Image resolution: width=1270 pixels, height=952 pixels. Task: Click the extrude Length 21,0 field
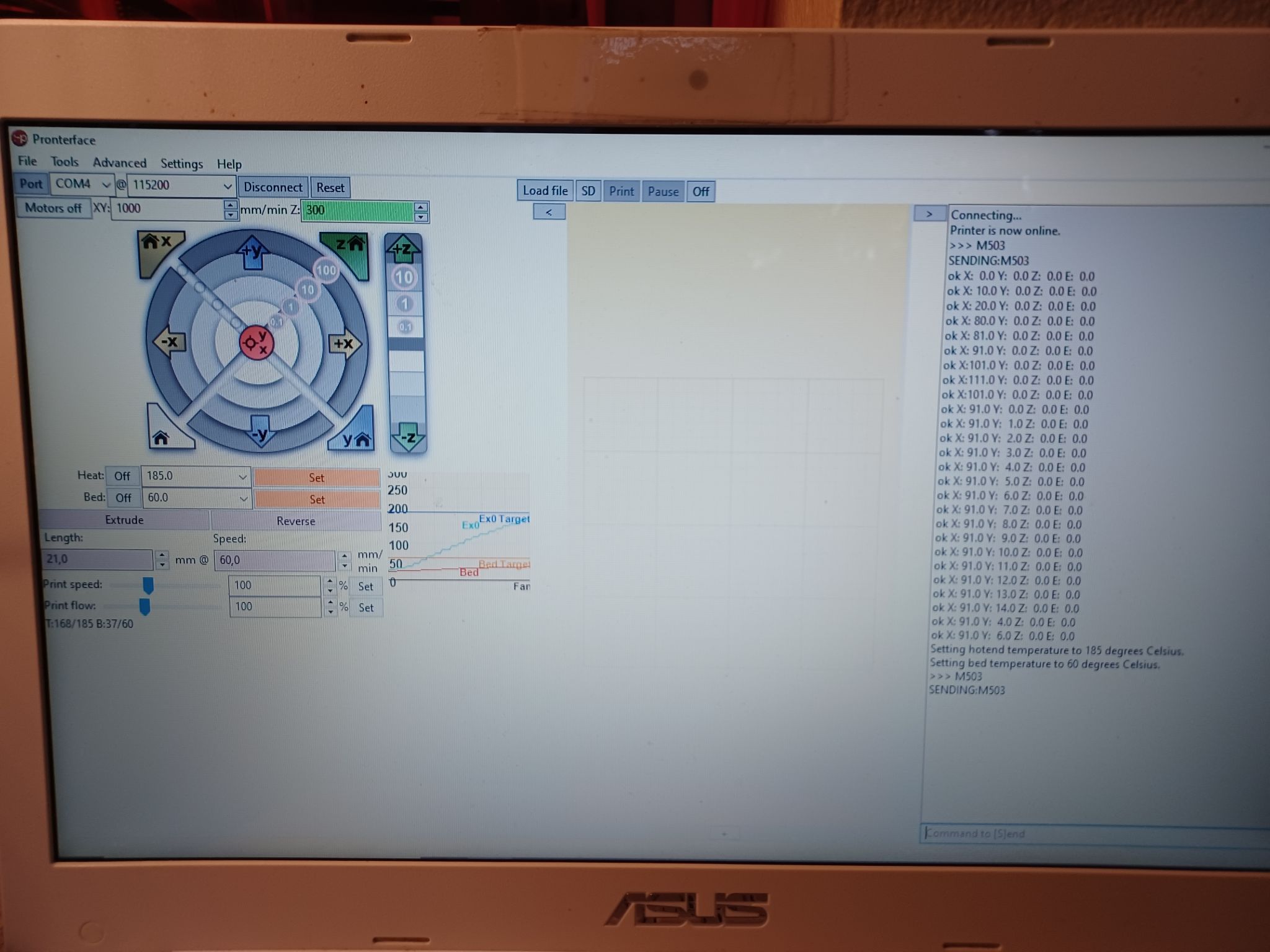click(x=97, y=559)
